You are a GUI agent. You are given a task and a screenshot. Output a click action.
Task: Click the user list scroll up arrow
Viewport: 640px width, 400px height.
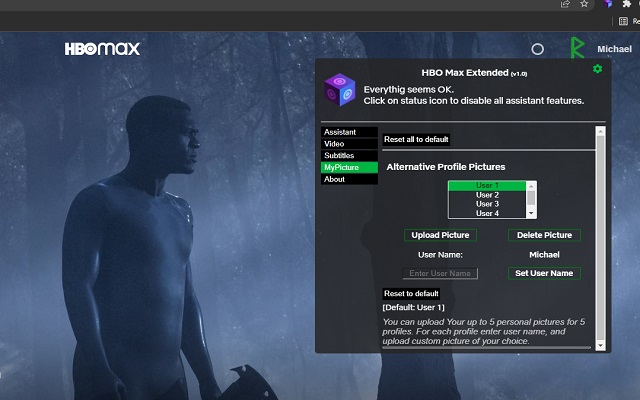click(531, 186)
